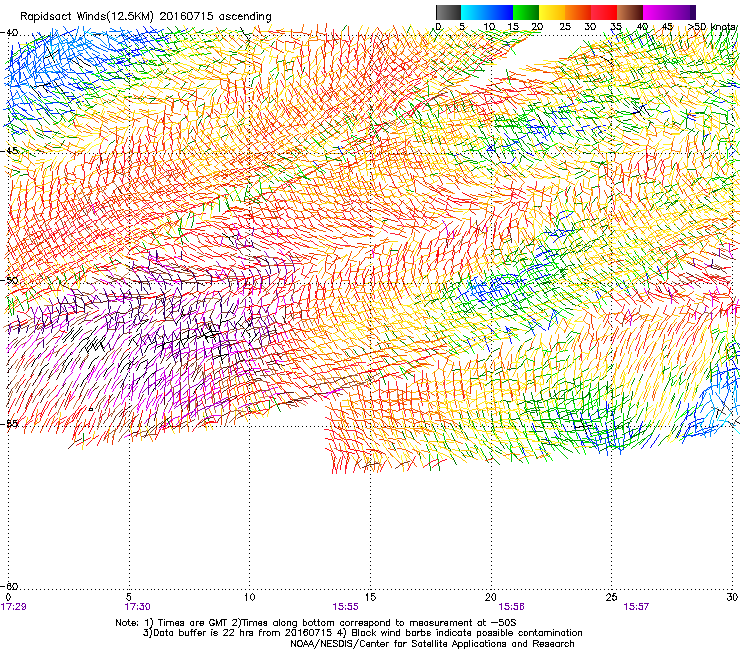The height and width of the screenshot is (650, 740).
Task: Click the blue 5-15 knots legend swatch
Action: (x=487, y=12)
